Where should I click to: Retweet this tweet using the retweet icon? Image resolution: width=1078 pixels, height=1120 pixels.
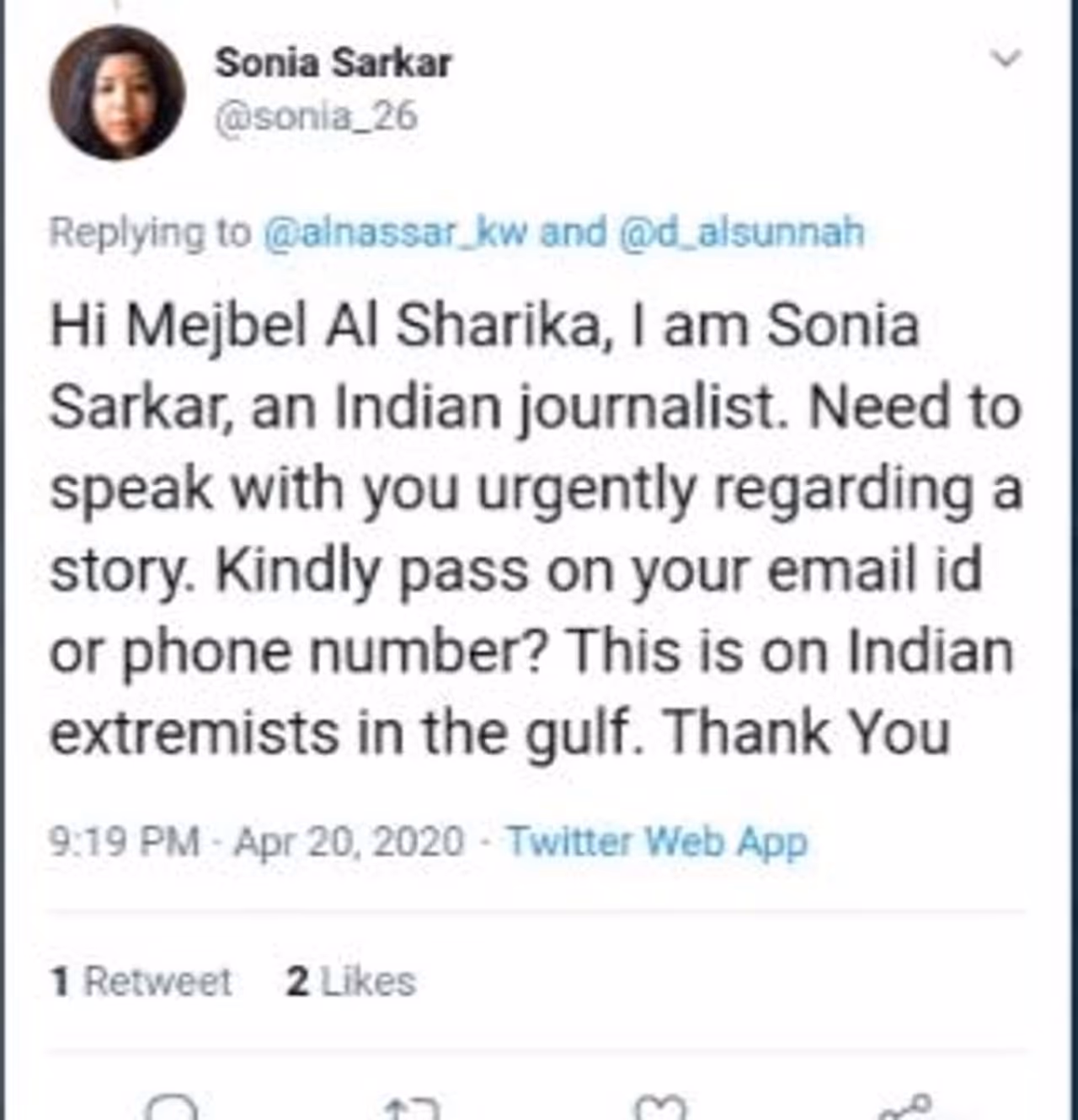(x=413, y=1108)
